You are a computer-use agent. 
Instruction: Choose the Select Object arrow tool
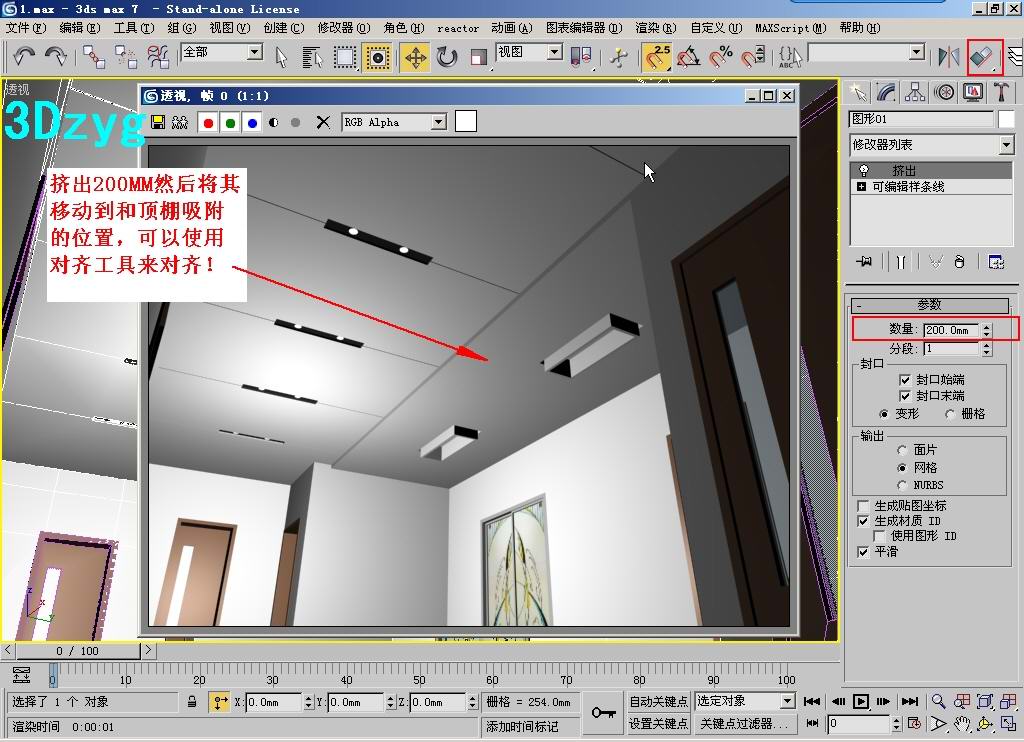point(281,57)
